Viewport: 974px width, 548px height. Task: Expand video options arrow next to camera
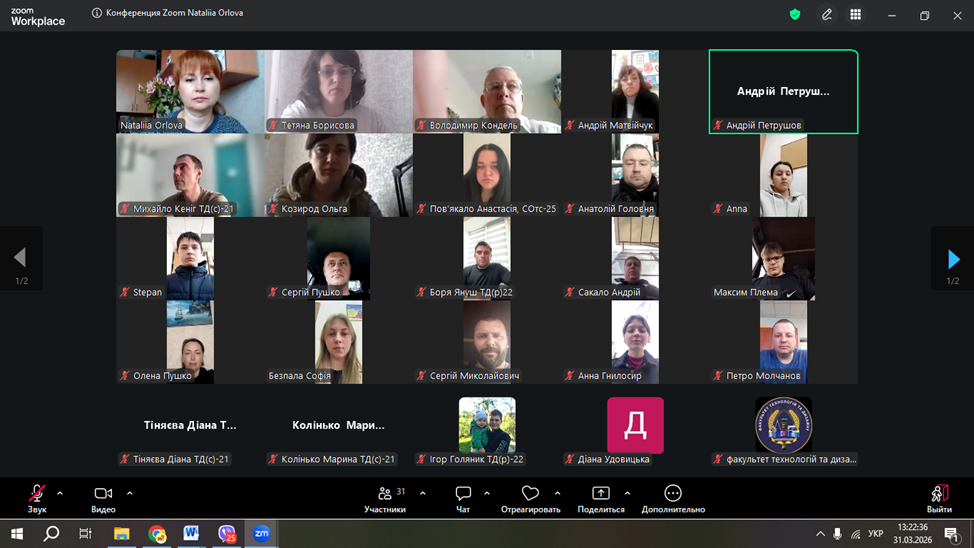pos(130,493)
